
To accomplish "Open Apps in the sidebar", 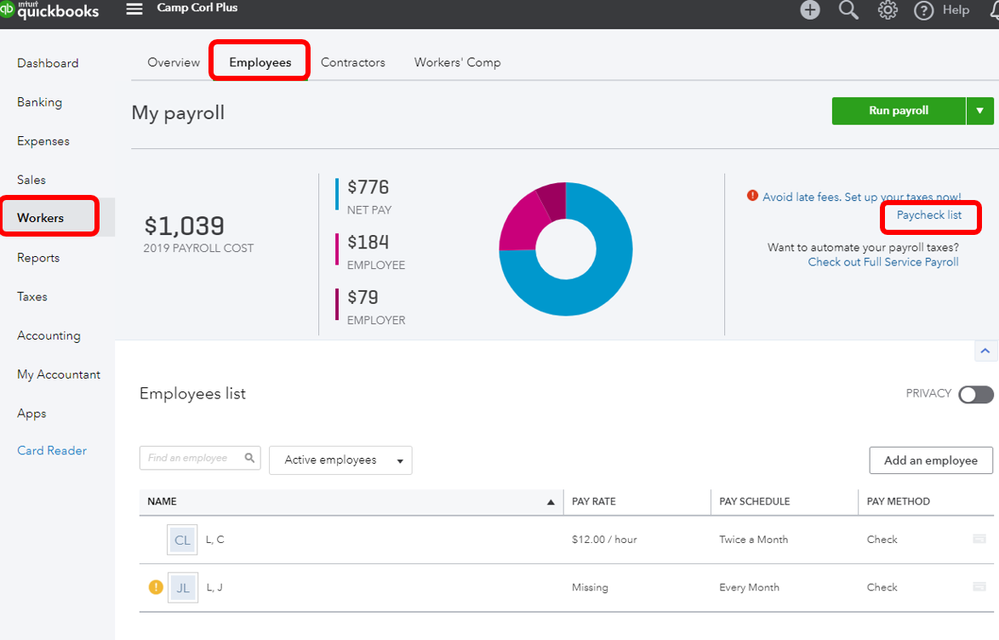I will (x=31, y=413).
